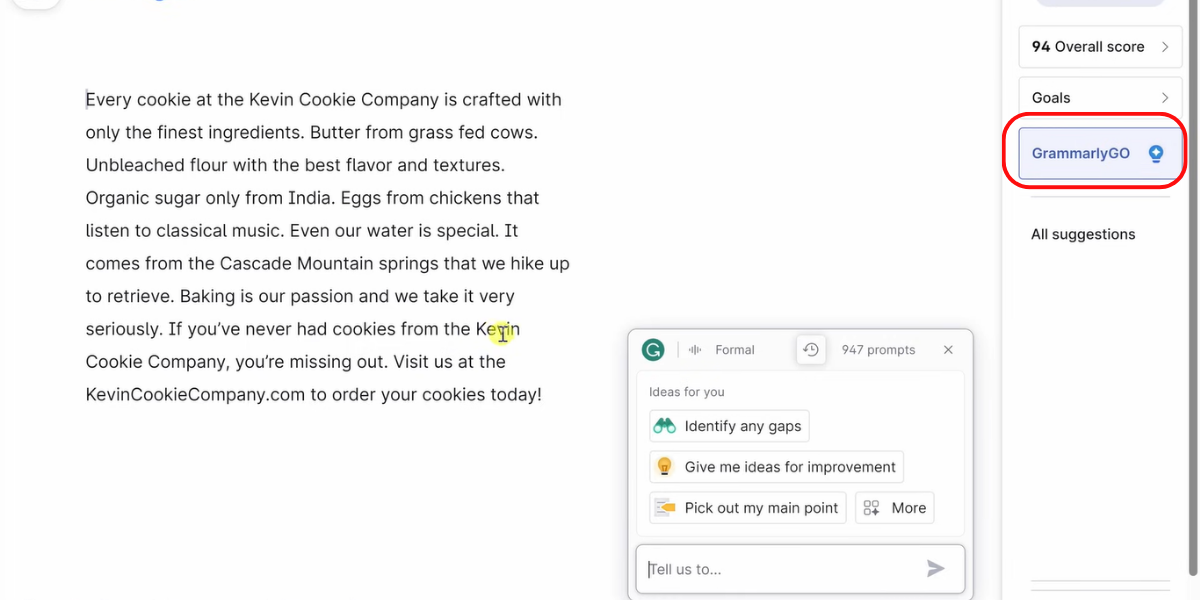This screenshot has width=1200, height=600.
Task: Open More prompt ideas
Action: click(895, 508)
